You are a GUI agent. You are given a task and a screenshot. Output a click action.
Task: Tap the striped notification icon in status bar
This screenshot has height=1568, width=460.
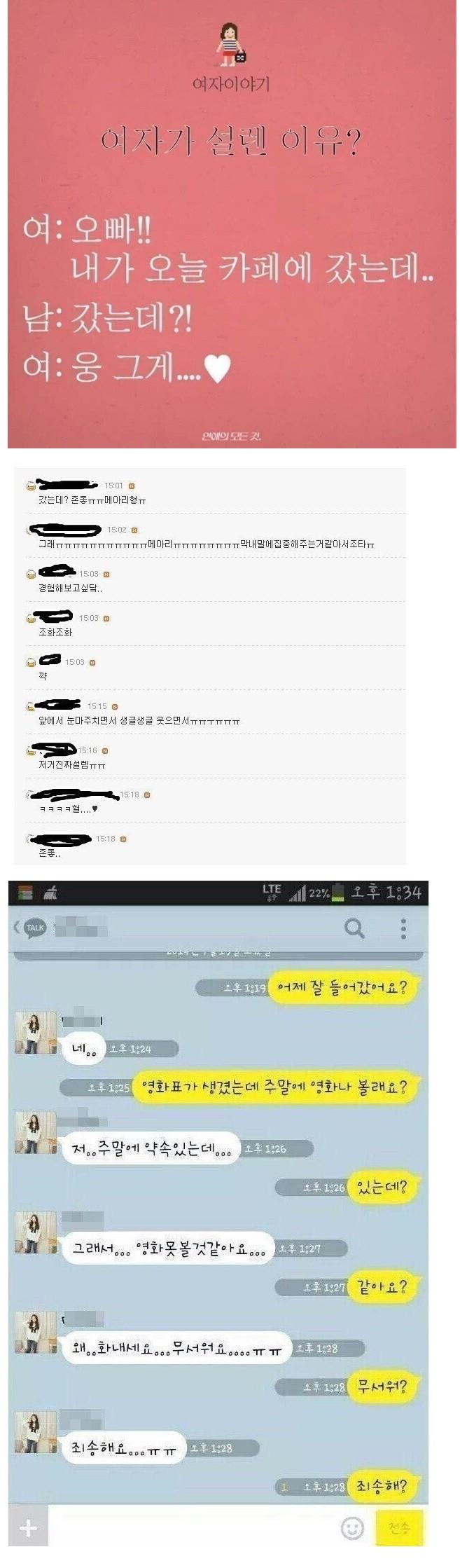click(x=25, y=892)
